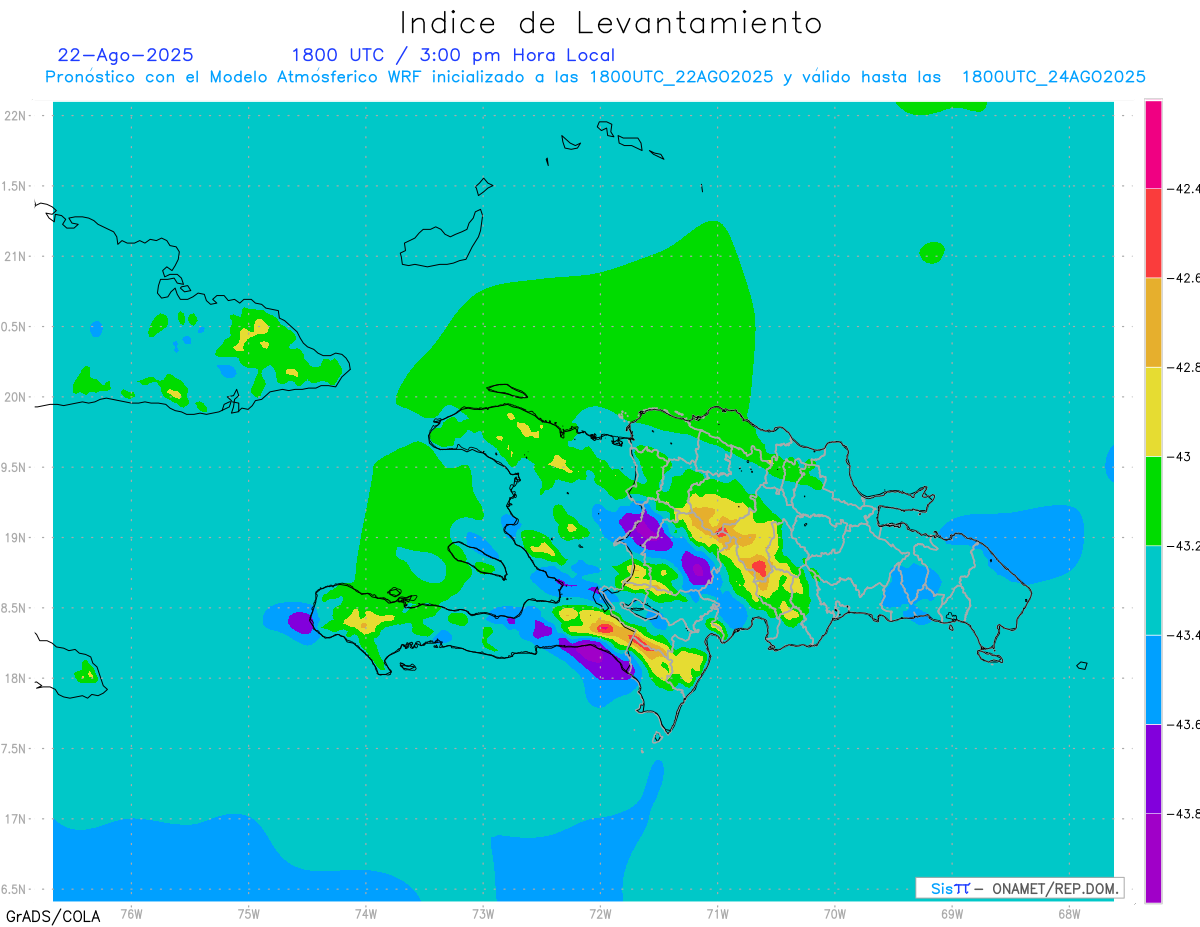Click the "73W" longitude label
1200x927 pixels.
click(x=483, y=913)
